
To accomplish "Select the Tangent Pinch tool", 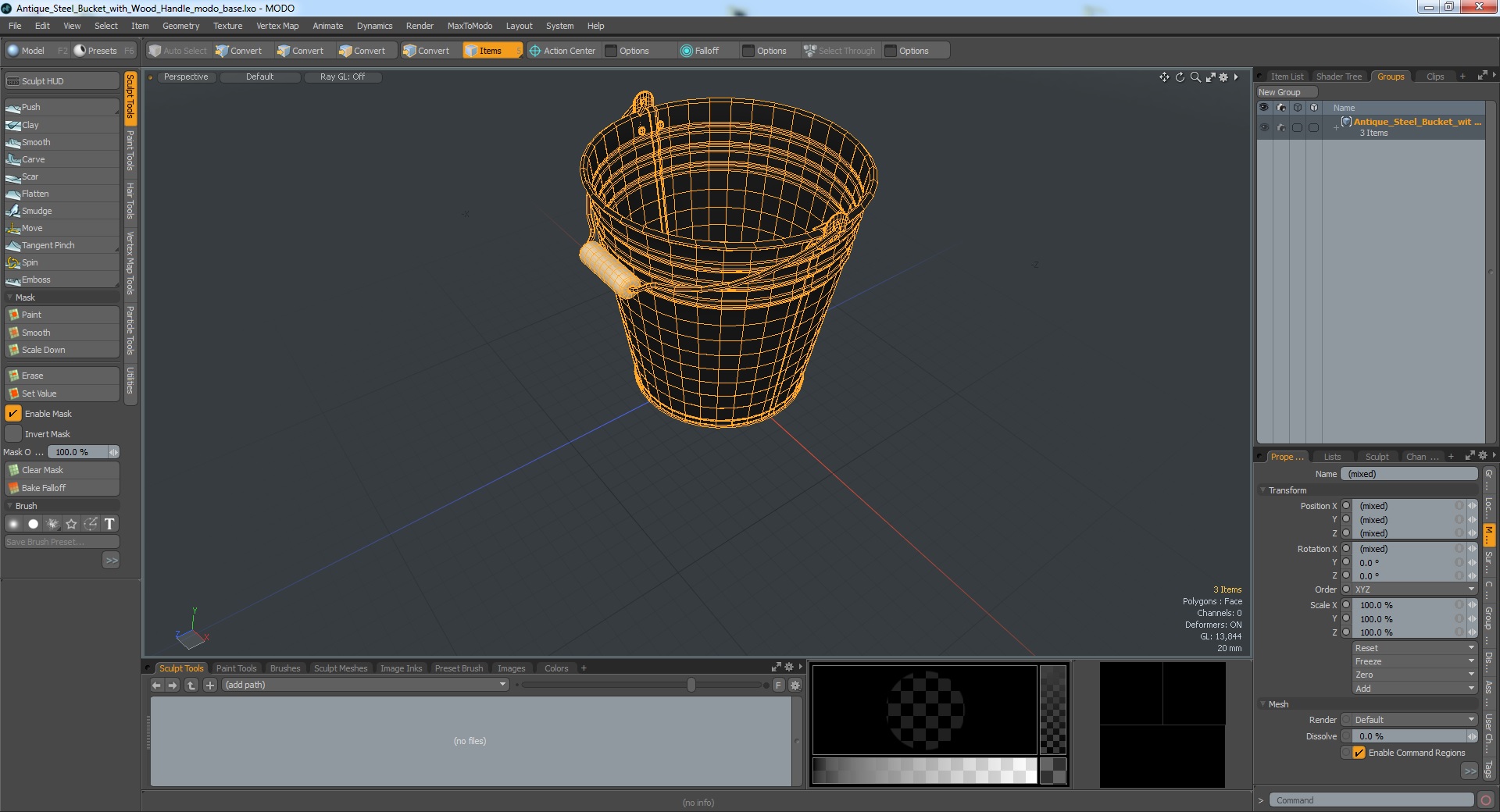I will (x=62, y=245).
